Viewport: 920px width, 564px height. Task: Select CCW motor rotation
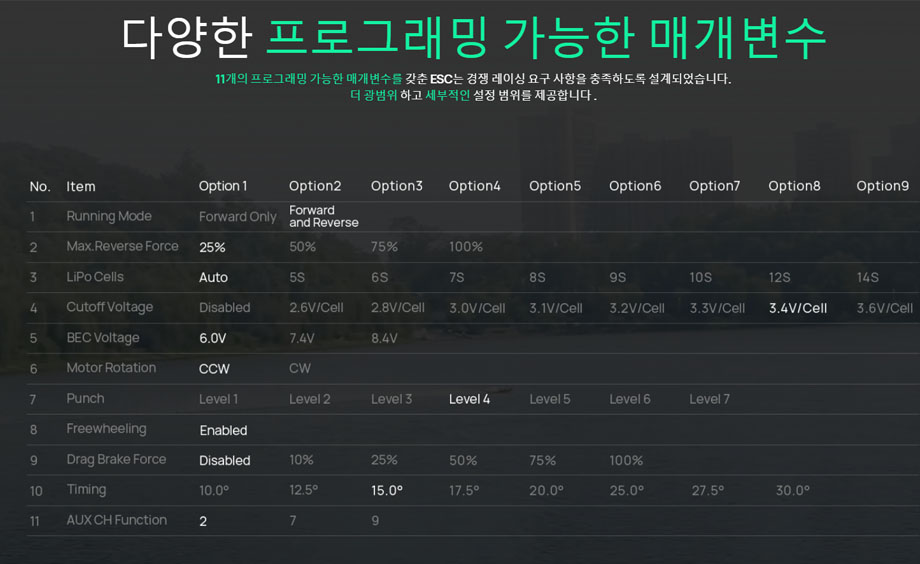tap(214, 369)
